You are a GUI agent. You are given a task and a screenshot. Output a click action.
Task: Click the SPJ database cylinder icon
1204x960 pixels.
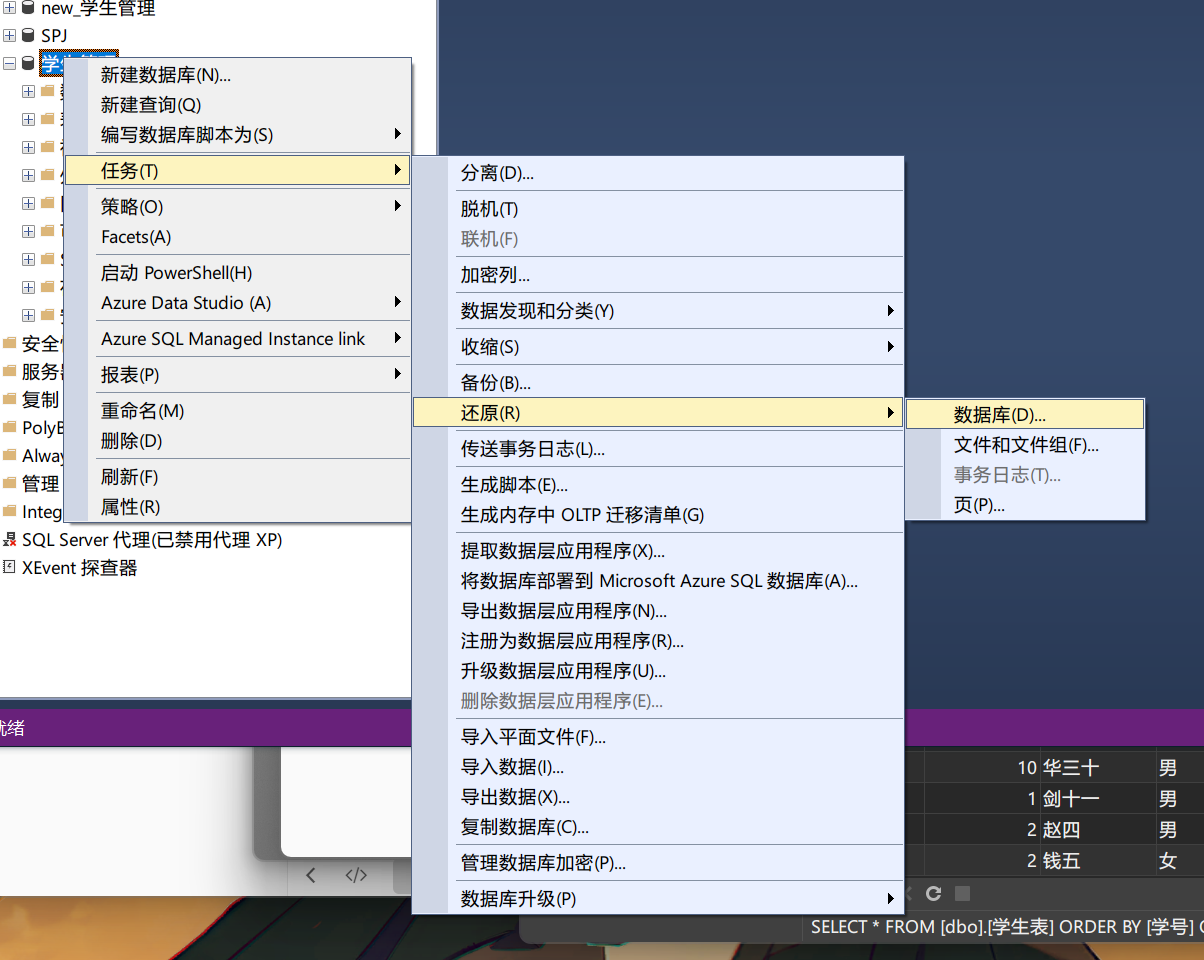(28, 36)
